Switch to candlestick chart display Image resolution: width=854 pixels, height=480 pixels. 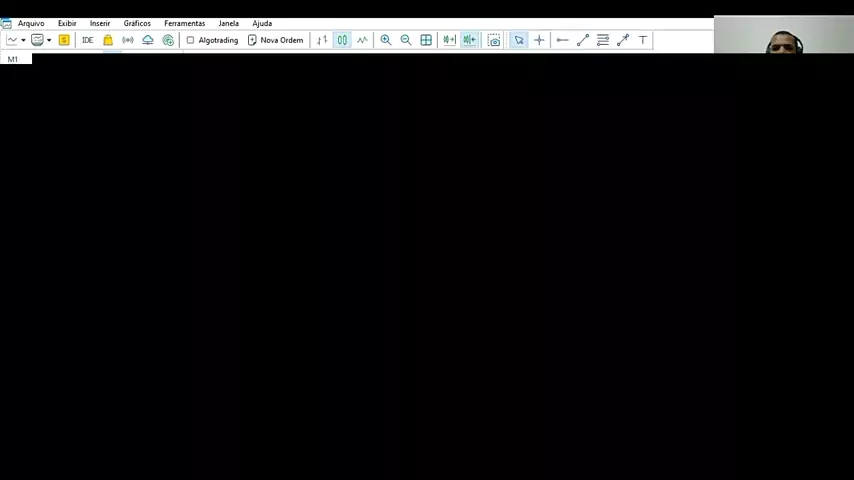(342, 40)
